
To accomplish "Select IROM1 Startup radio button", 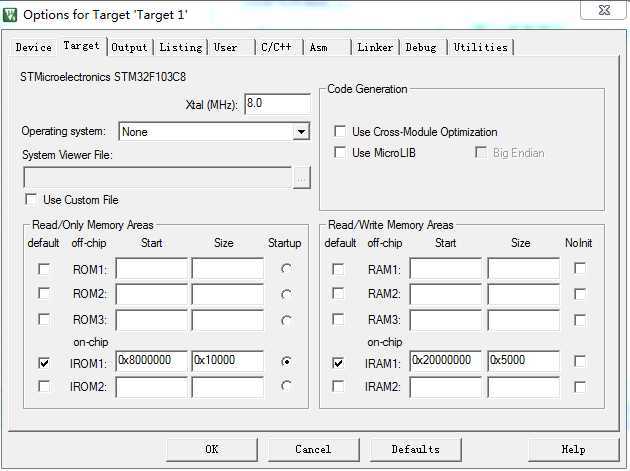I will click(x=286, y=361).
